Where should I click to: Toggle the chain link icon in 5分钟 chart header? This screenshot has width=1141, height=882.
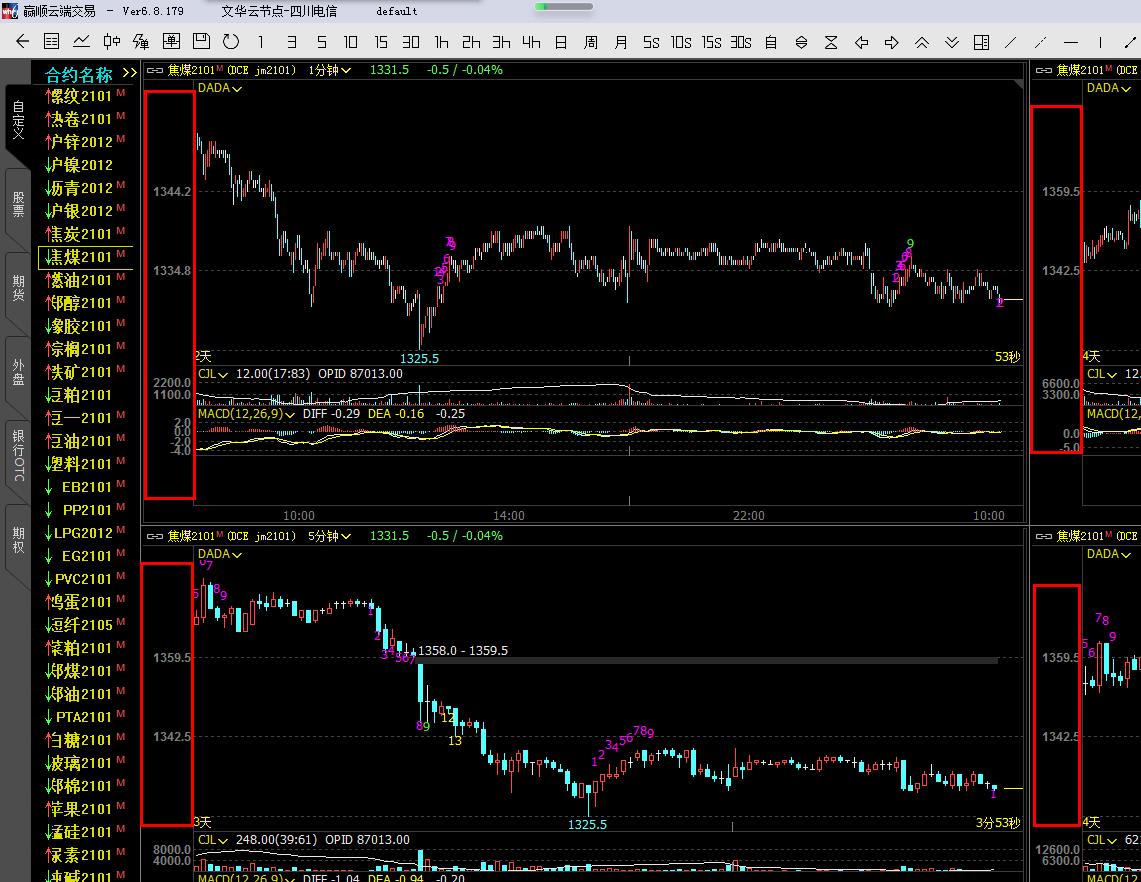(x=155, y=536)
